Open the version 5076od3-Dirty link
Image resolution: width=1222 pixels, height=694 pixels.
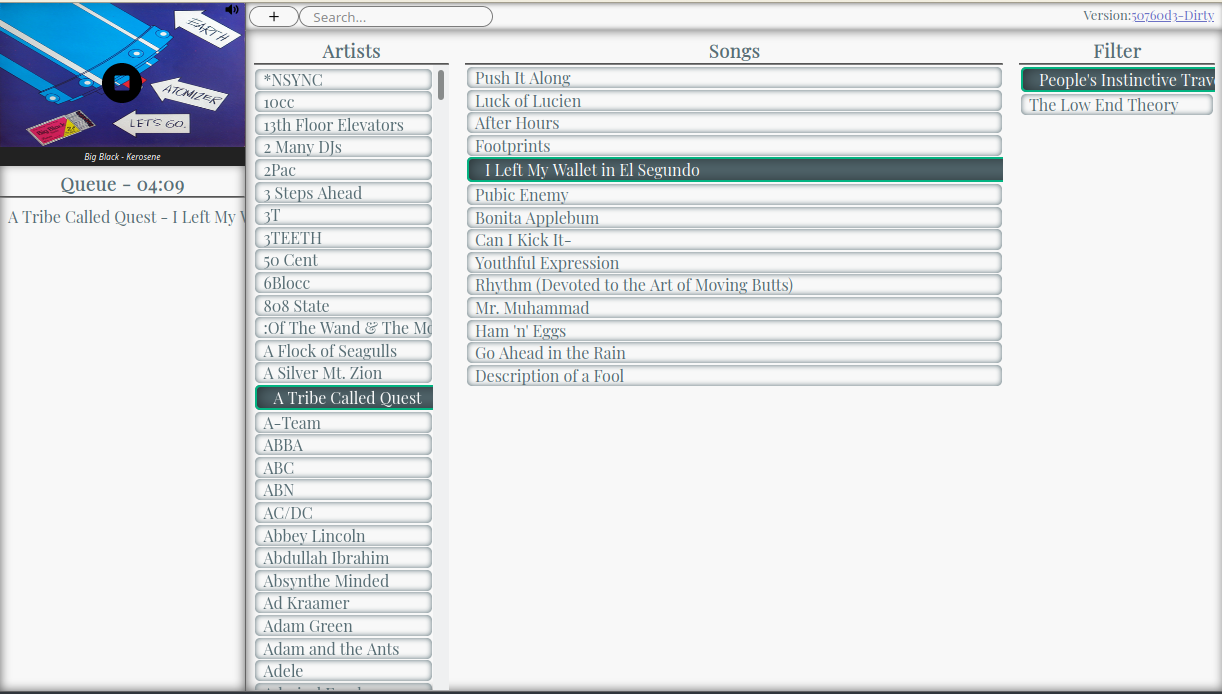pos(1172,16)
